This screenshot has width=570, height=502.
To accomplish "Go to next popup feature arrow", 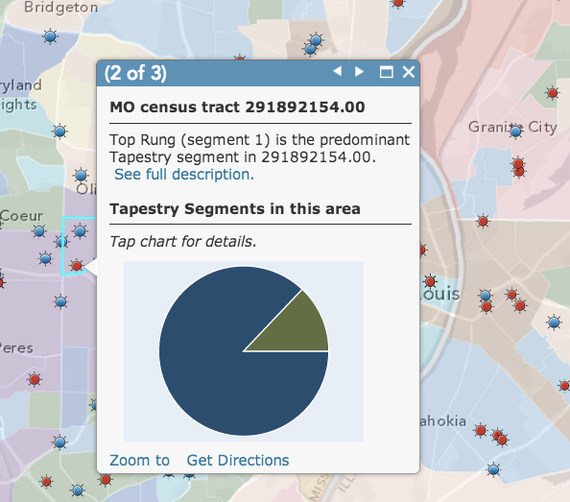I will [x=359, y=71].
